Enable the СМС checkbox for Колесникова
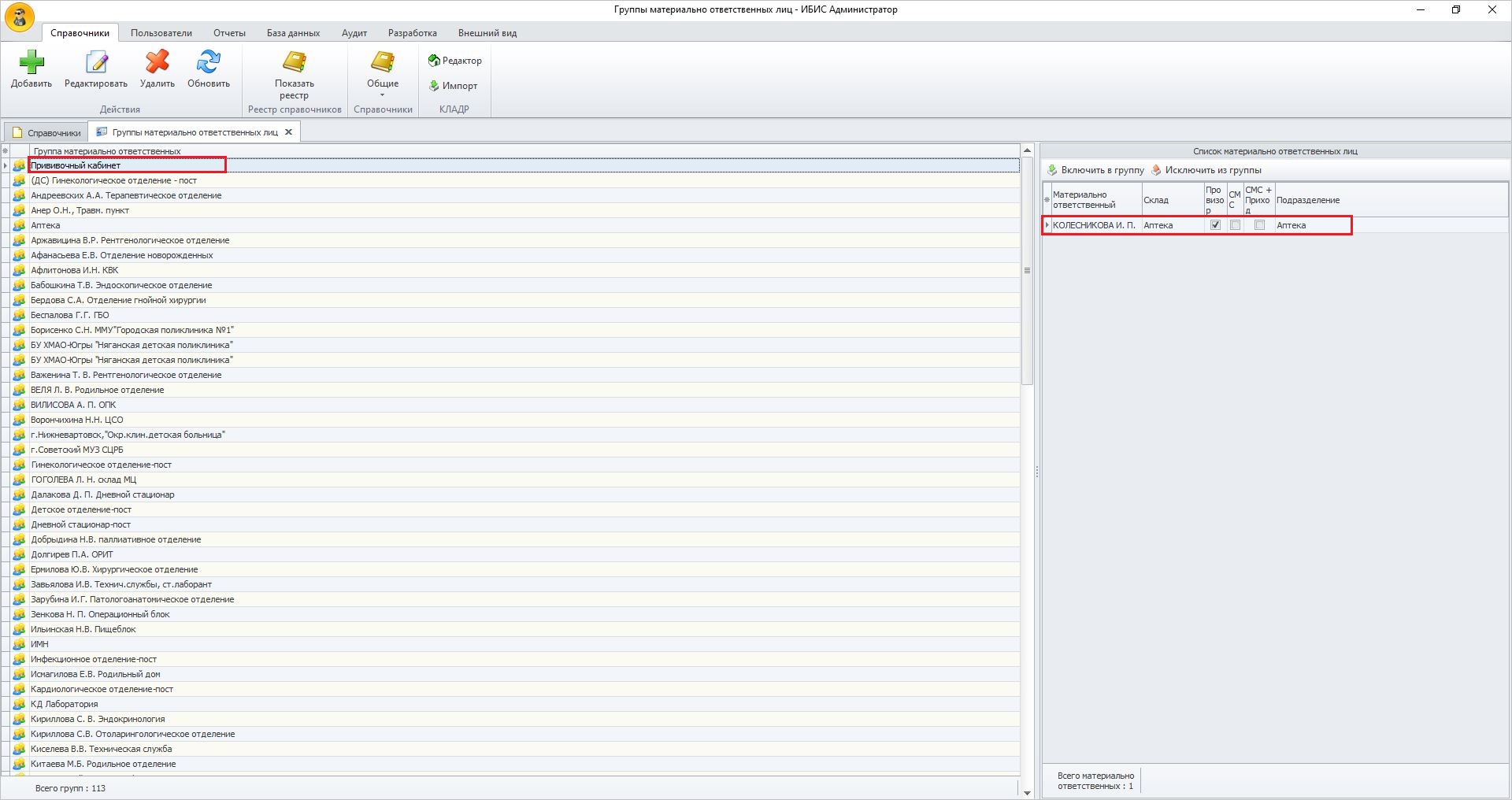The width and height of the screenshot is (1512, 800). pyautogui.click(x=1235, y=225)
